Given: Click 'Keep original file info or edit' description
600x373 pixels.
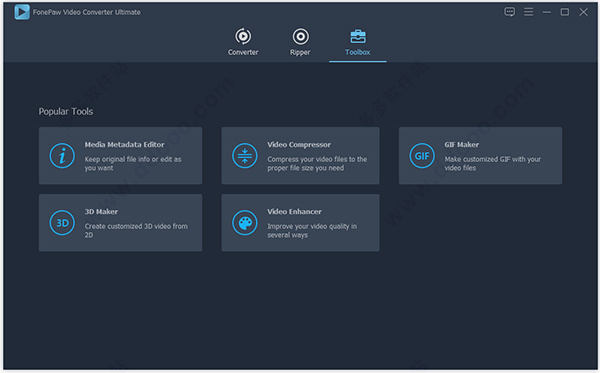Looking at the screenshot, I should pos(133,163).
